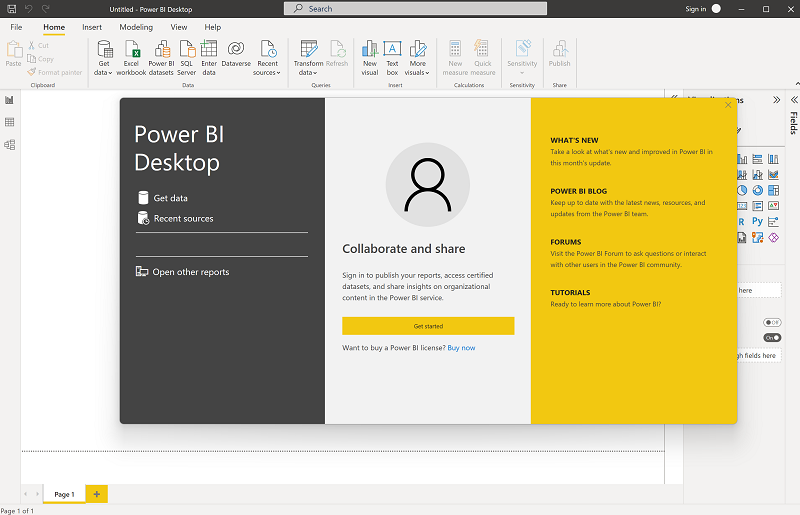Open the More visuals dropdown
Image resolution: width=800 pixels, height=515 pixels.
tap(417, 58)
